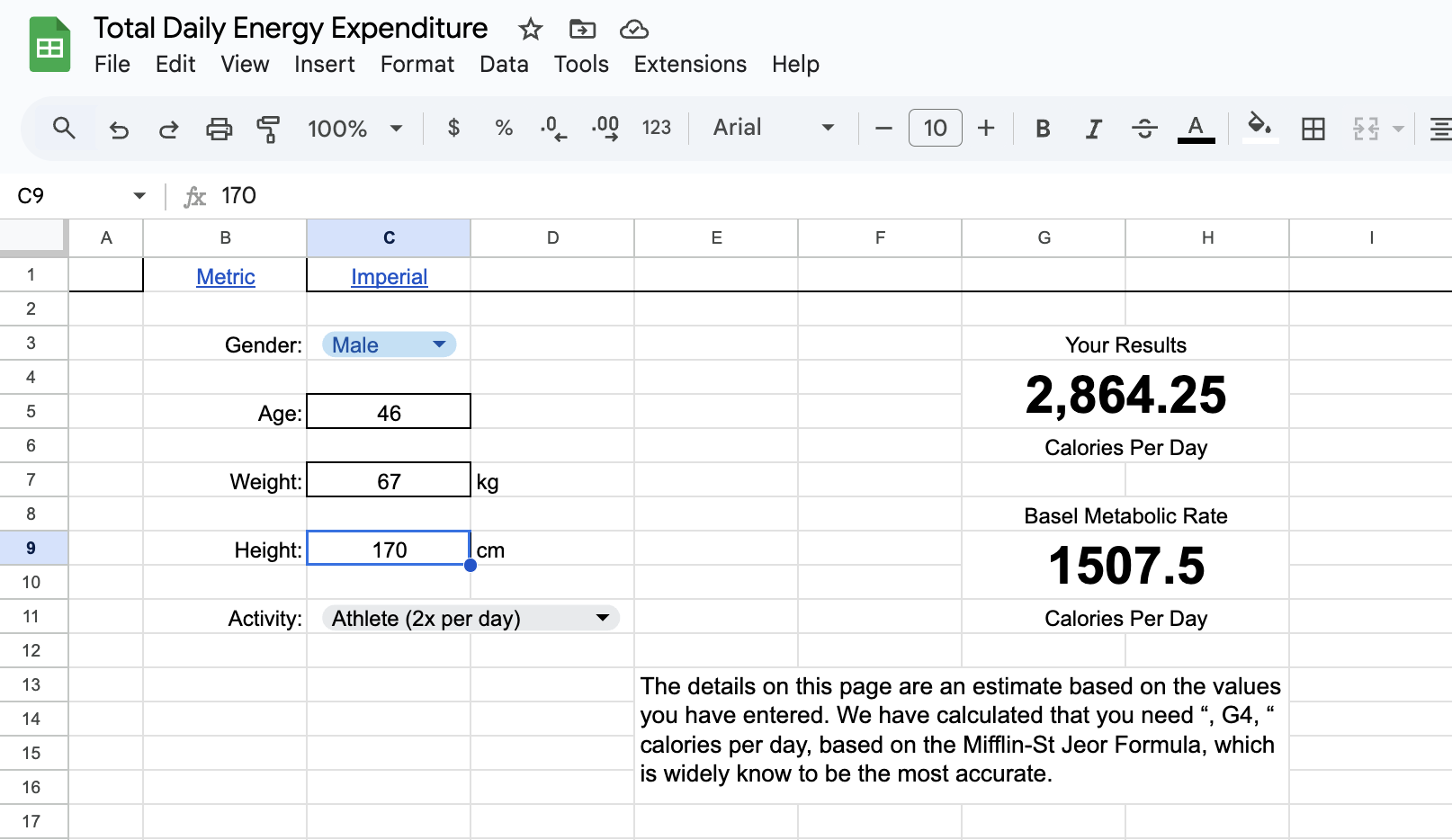1452x840 pixels.
Task: Select column C header
Action: point(389,238)
